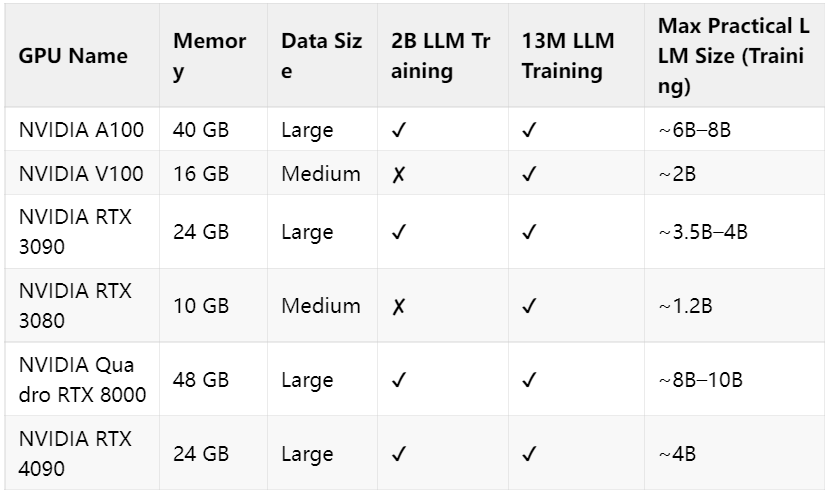Click the 13M LLM Training header
The image size is (827, 492).
(568, 56)
